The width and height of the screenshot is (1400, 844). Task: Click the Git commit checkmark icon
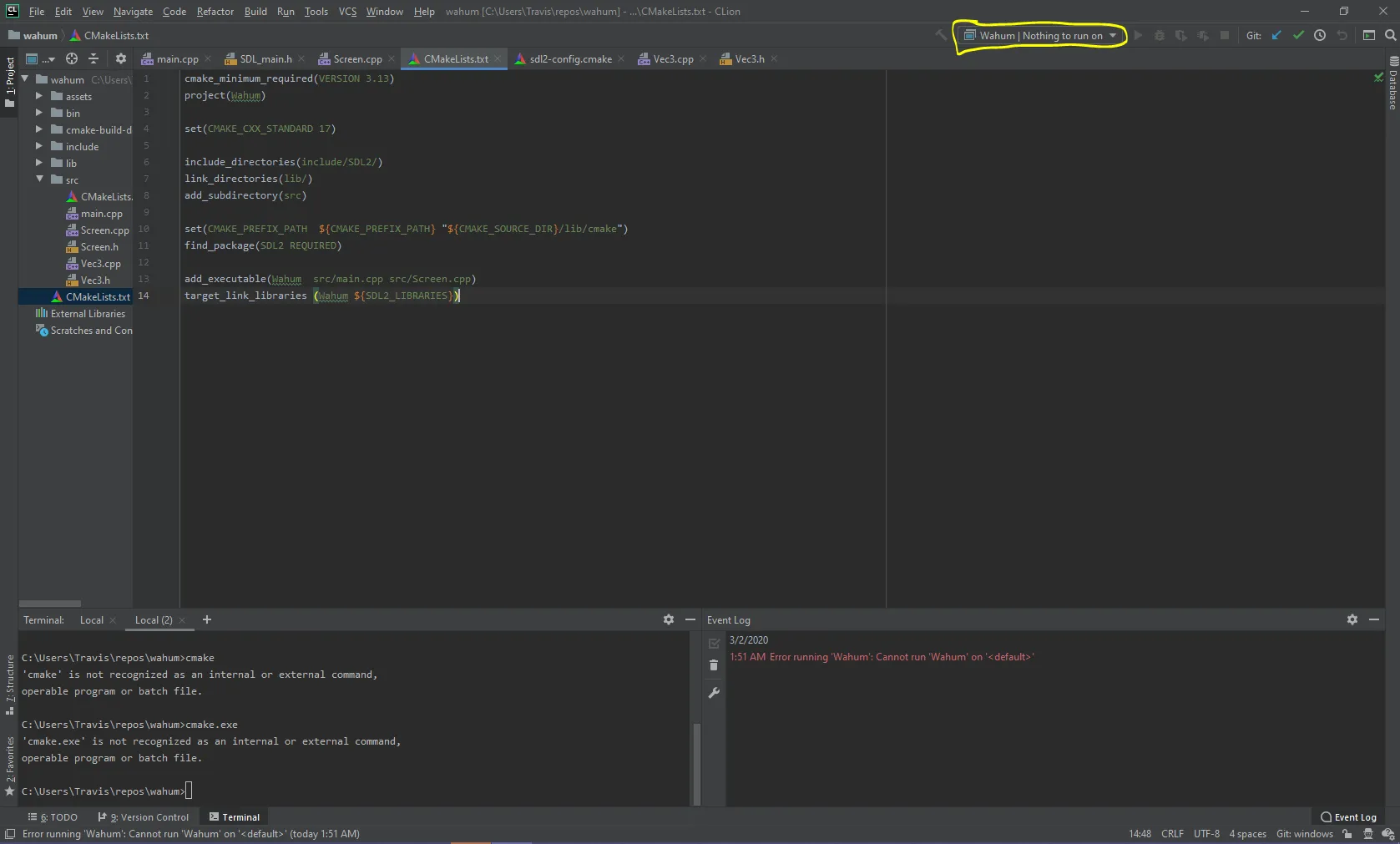pyautogui.click(x=1298, y=35)
